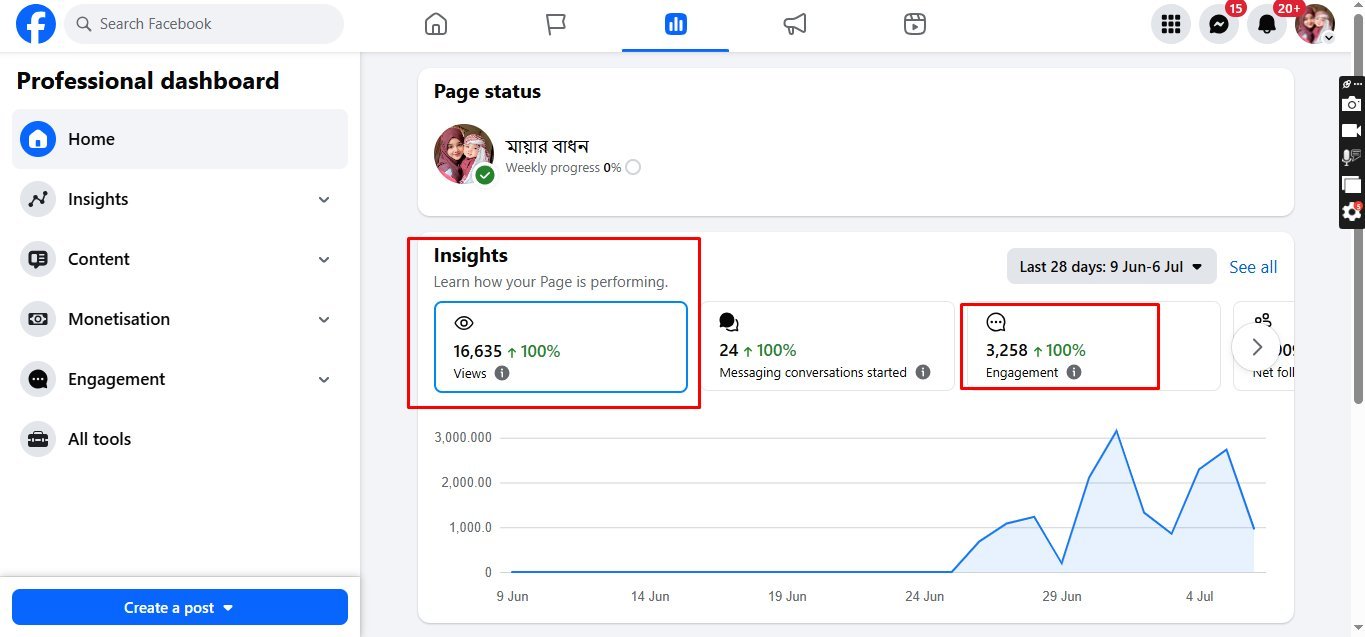The image size is (1365, 637).
Task: Open the notifications bell
Action: (1267, 24)
